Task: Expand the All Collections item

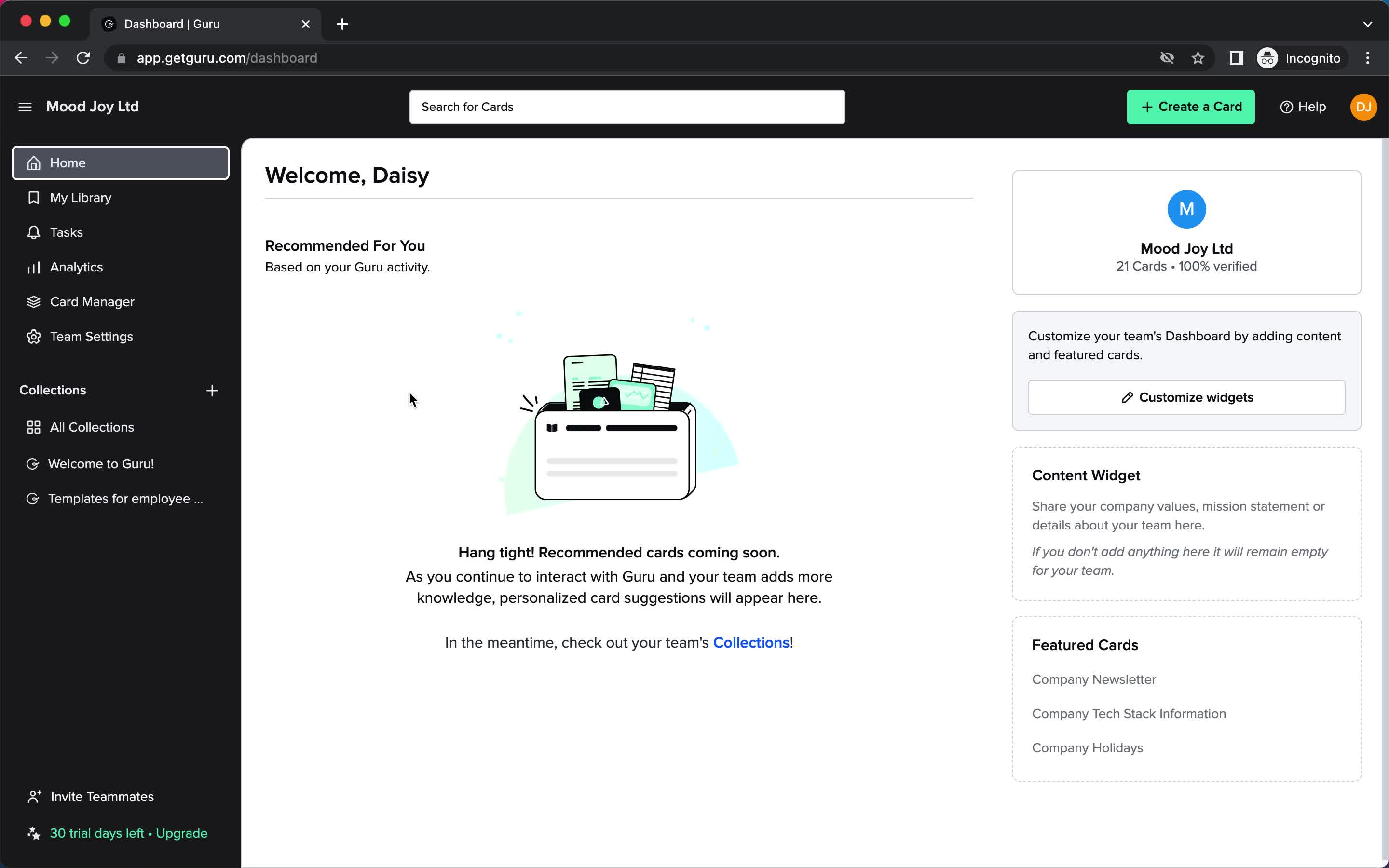Action: (92, 427)
